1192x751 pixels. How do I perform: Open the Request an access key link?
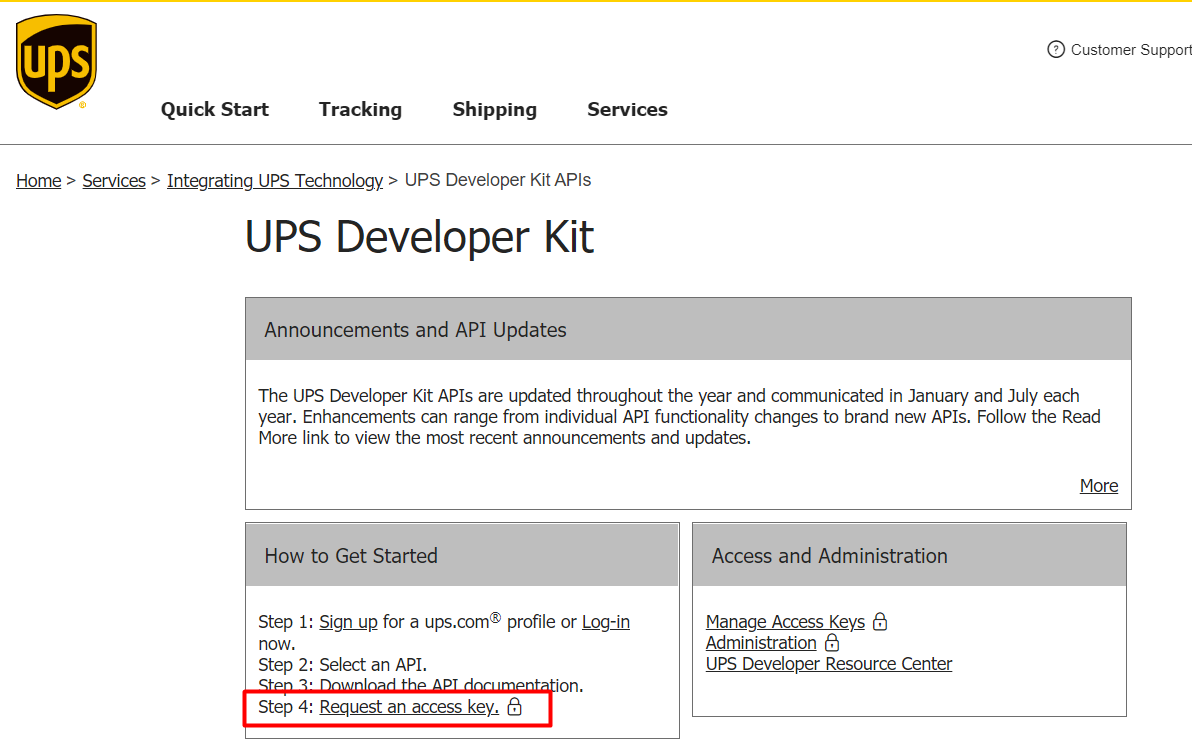(x=409, y=707)
